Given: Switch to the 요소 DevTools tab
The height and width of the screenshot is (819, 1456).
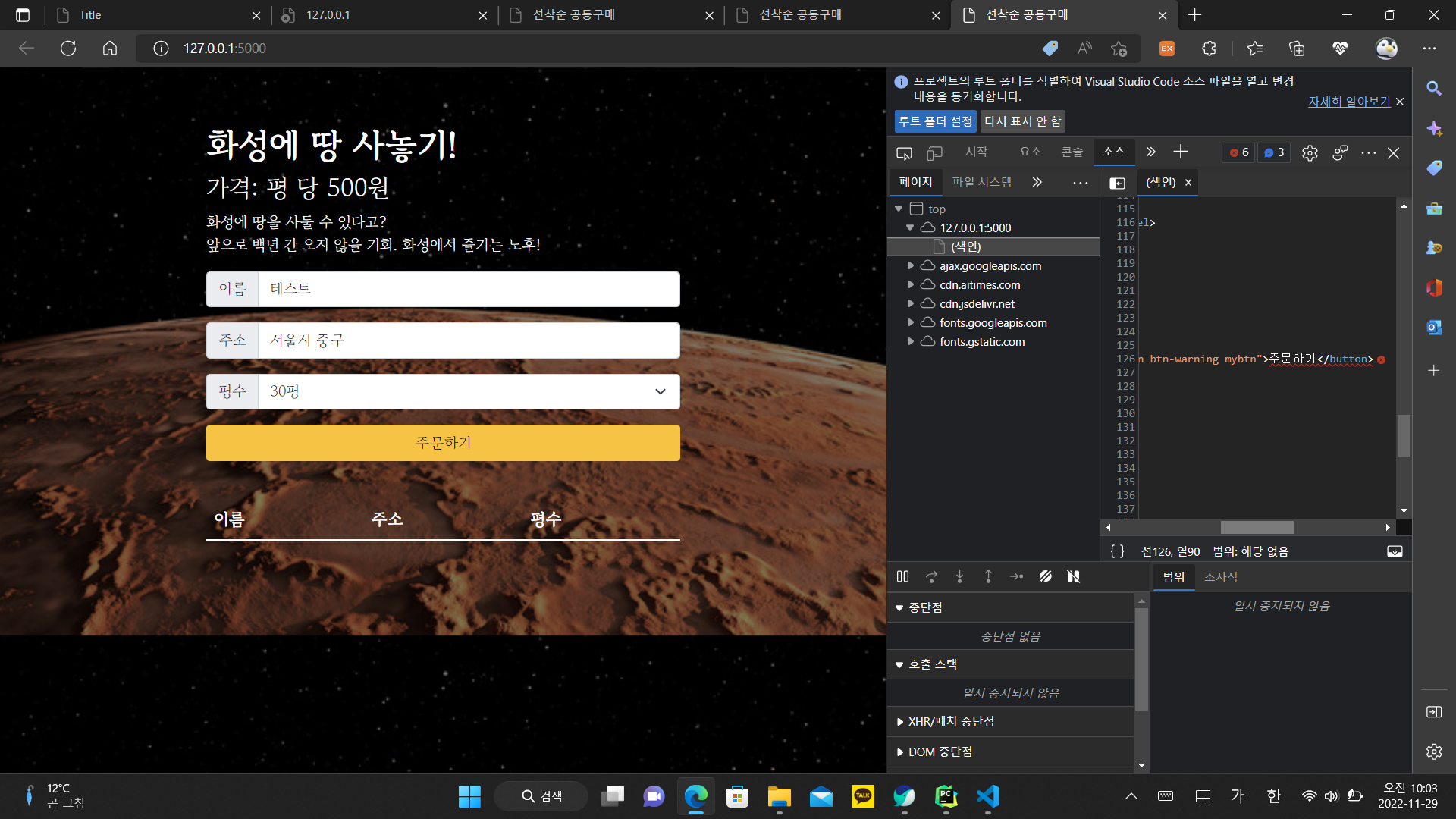Looking at the screenshot, I should coord(1030,152).
